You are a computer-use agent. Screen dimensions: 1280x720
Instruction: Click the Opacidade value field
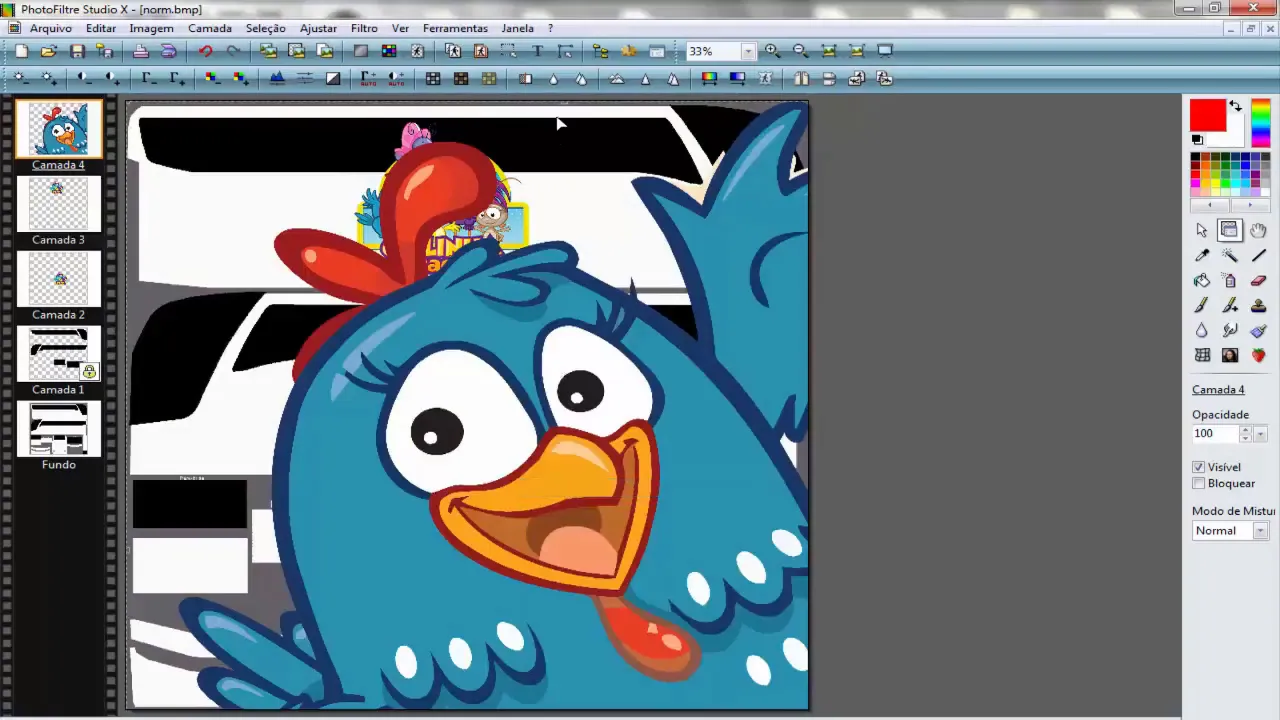coord(1214,434)
